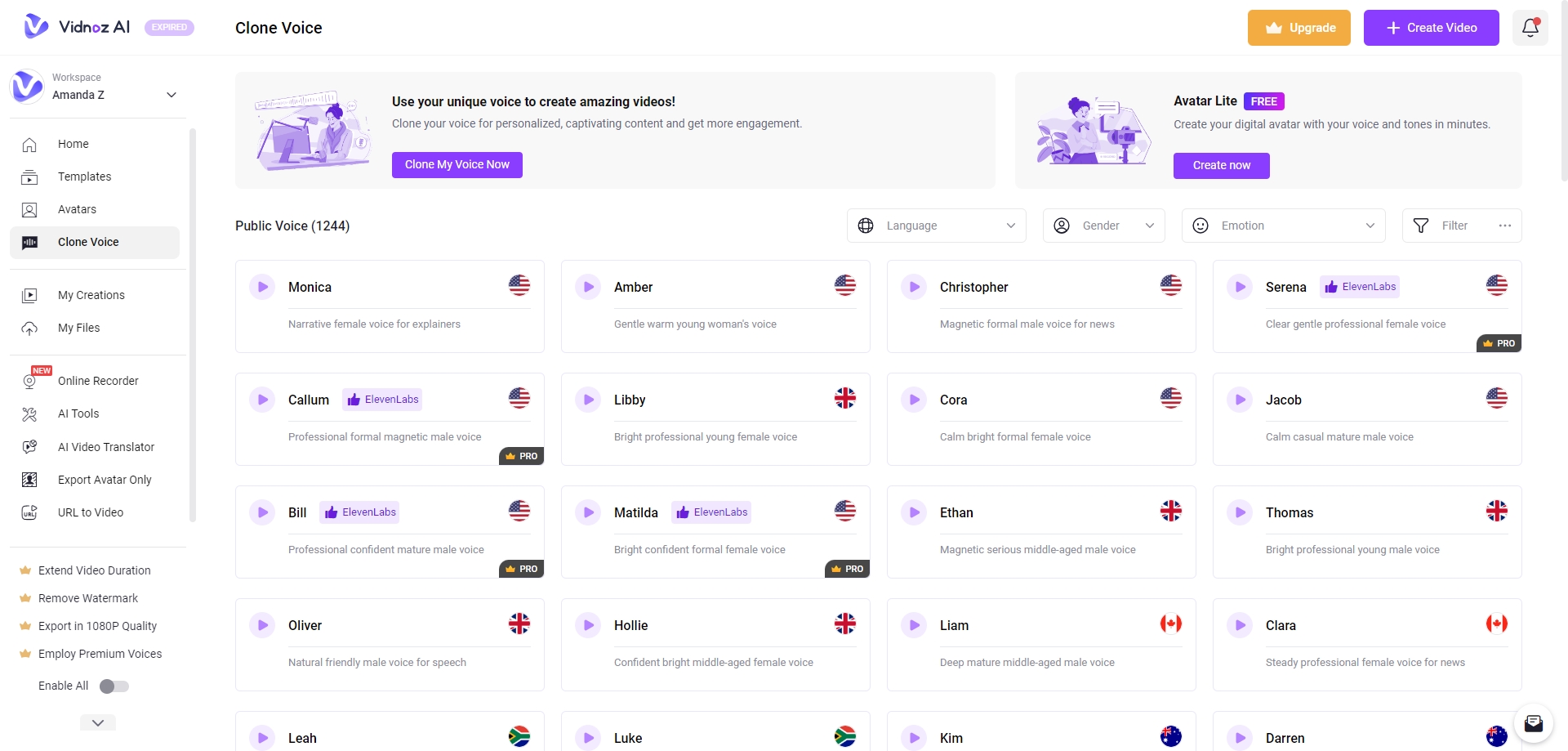Open Export Avatar Only
The width and height of the screenshot is (1568, 751).
95,480
